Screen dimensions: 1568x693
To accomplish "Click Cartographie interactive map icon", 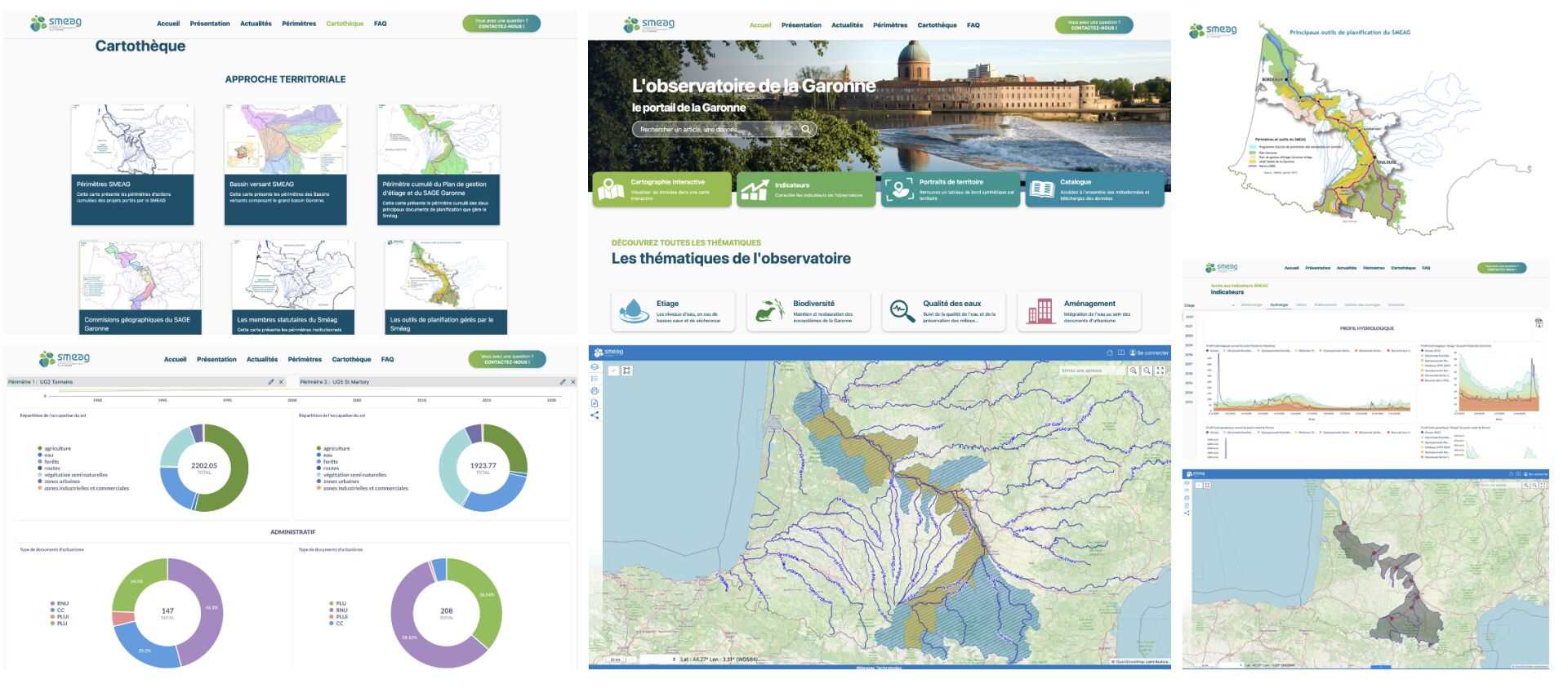I will coord(611,189).
